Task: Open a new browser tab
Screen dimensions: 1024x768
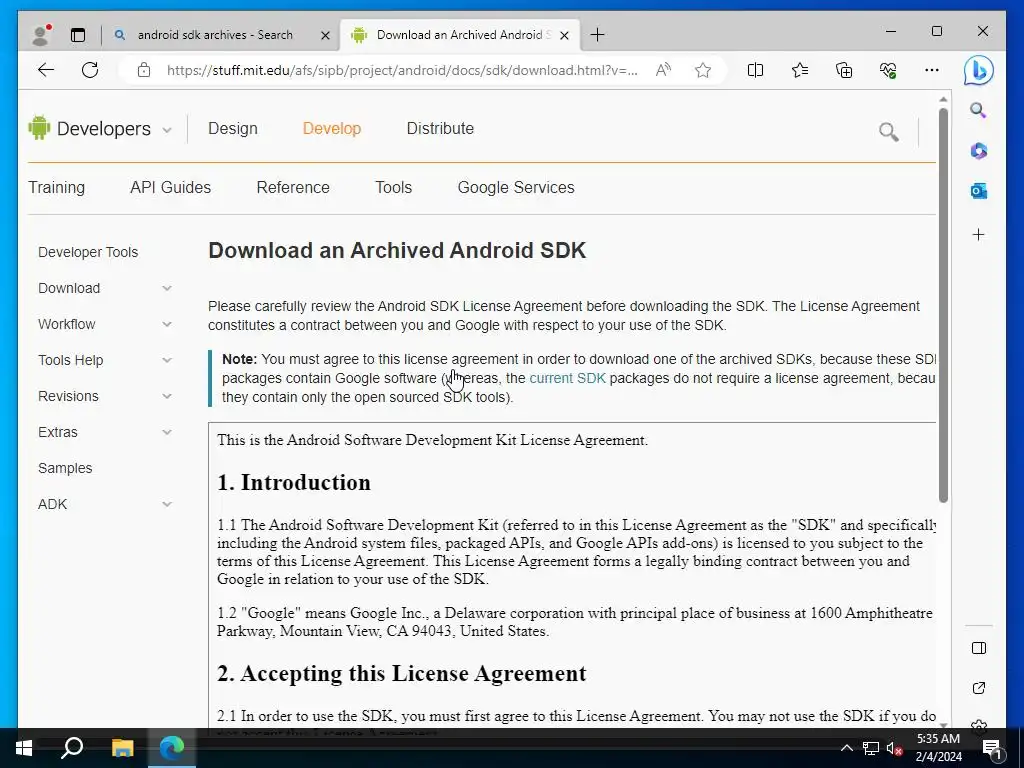Action: click(597, 35)
